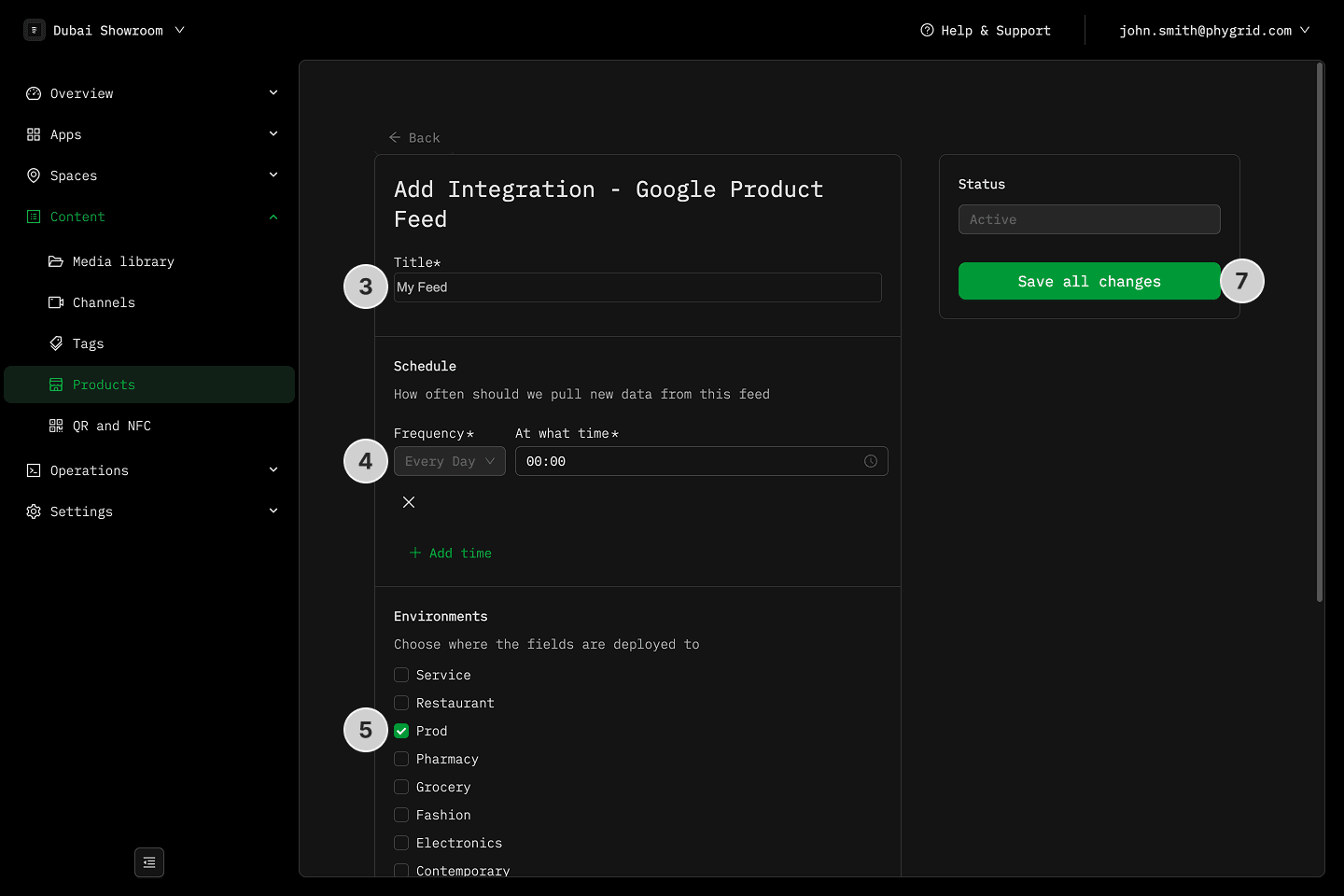1344x896 pixels.
Task: Click into the Title input field
Action: pos(637,287)
